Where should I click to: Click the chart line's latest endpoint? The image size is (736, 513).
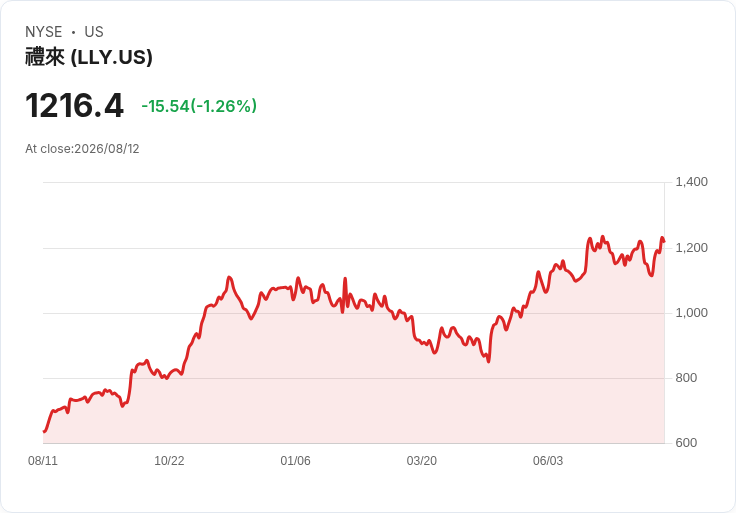(664, 242)
